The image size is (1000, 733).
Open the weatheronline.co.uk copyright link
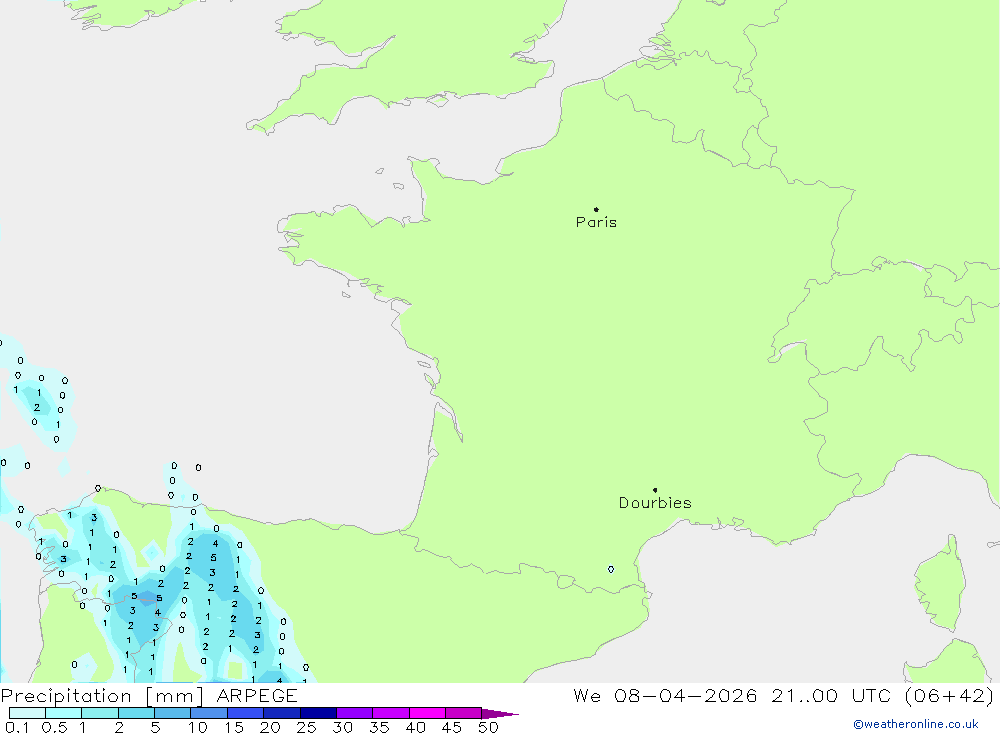coord(916,724)
